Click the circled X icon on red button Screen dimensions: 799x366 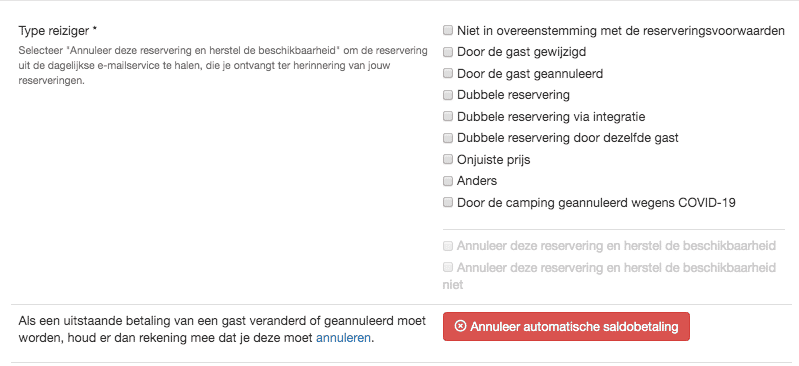(x=460, y=326)
